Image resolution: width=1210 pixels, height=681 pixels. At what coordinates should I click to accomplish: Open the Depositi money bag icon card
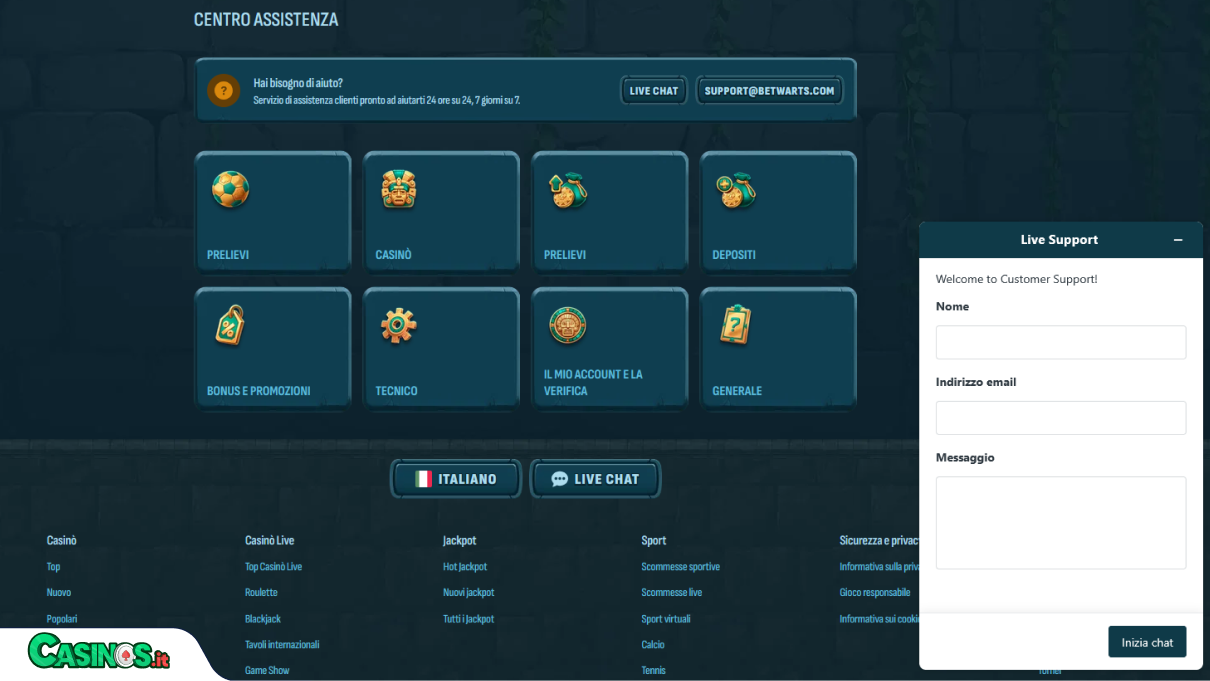pos(778,212)
